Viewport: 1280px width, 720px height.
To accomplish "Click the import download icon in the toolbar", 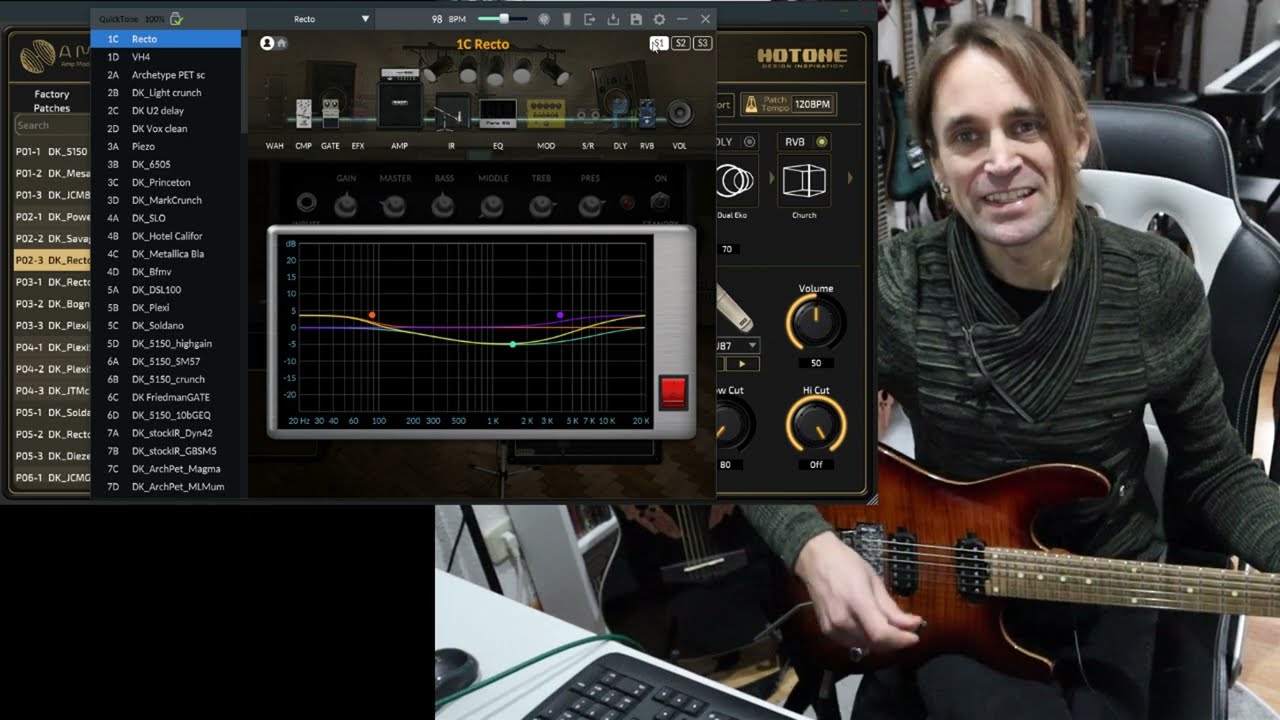I will pyautogui.click(x=613, y=19).
